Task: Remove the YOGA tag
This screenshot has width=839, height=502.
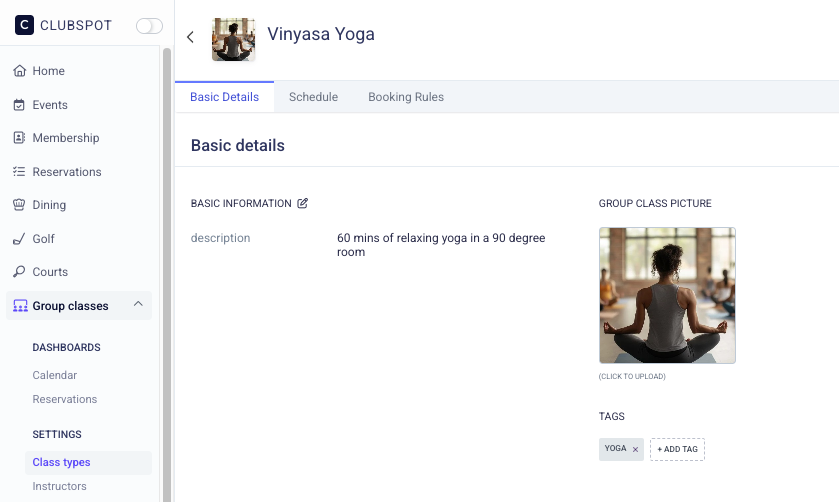Action: [x=635, y=449]
